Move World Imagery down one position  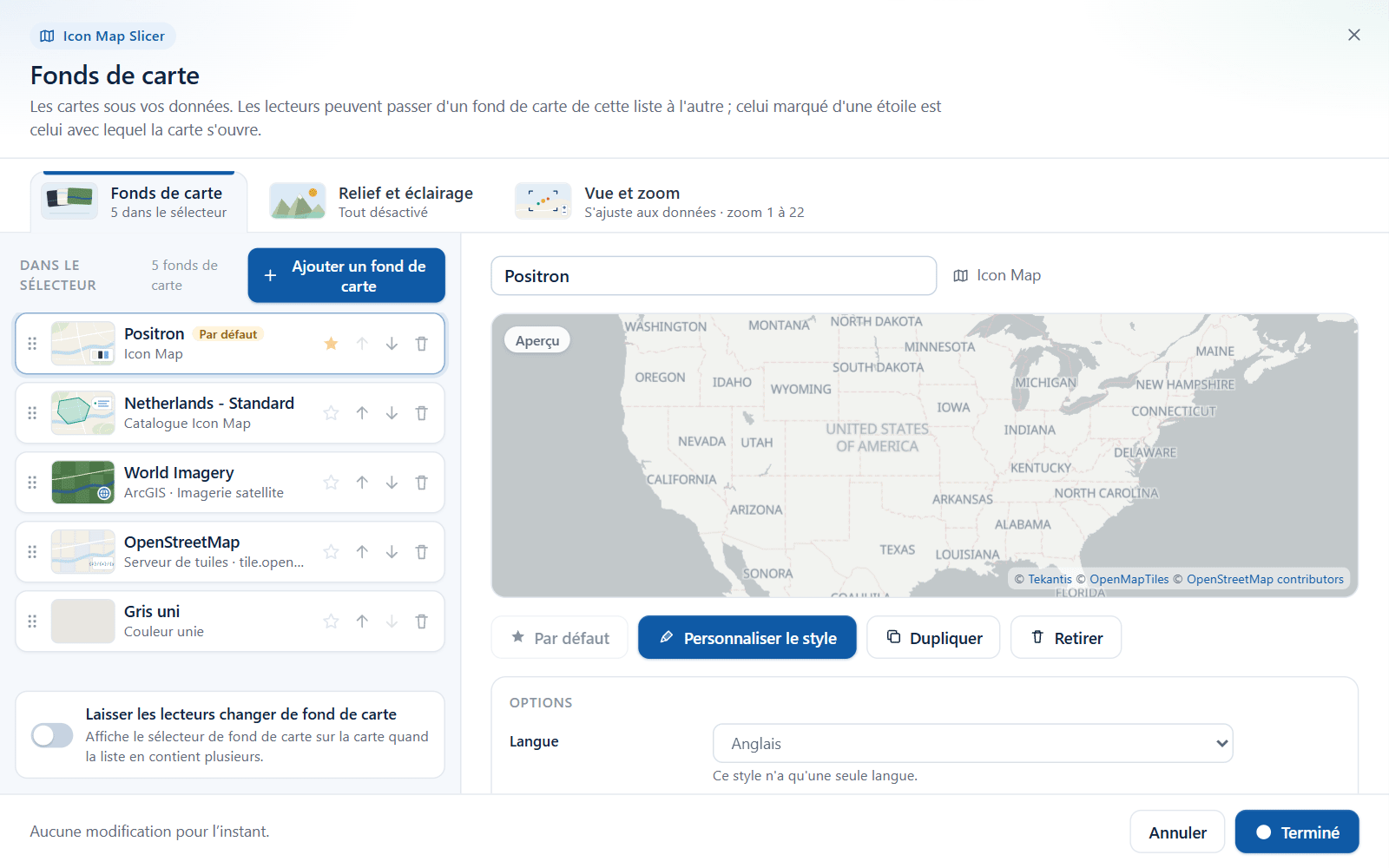392,483
